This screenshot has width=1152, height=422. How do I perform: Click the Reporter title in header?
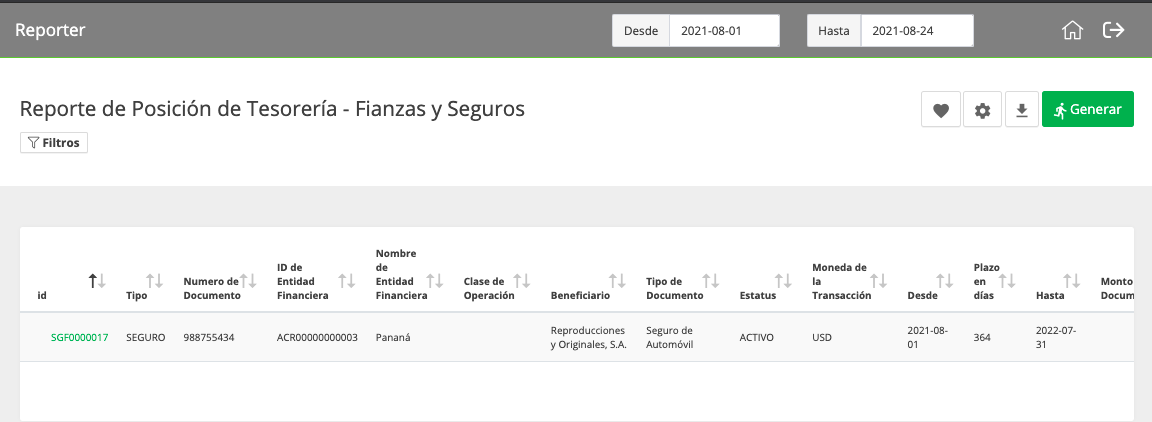click(x=50, y=30)
